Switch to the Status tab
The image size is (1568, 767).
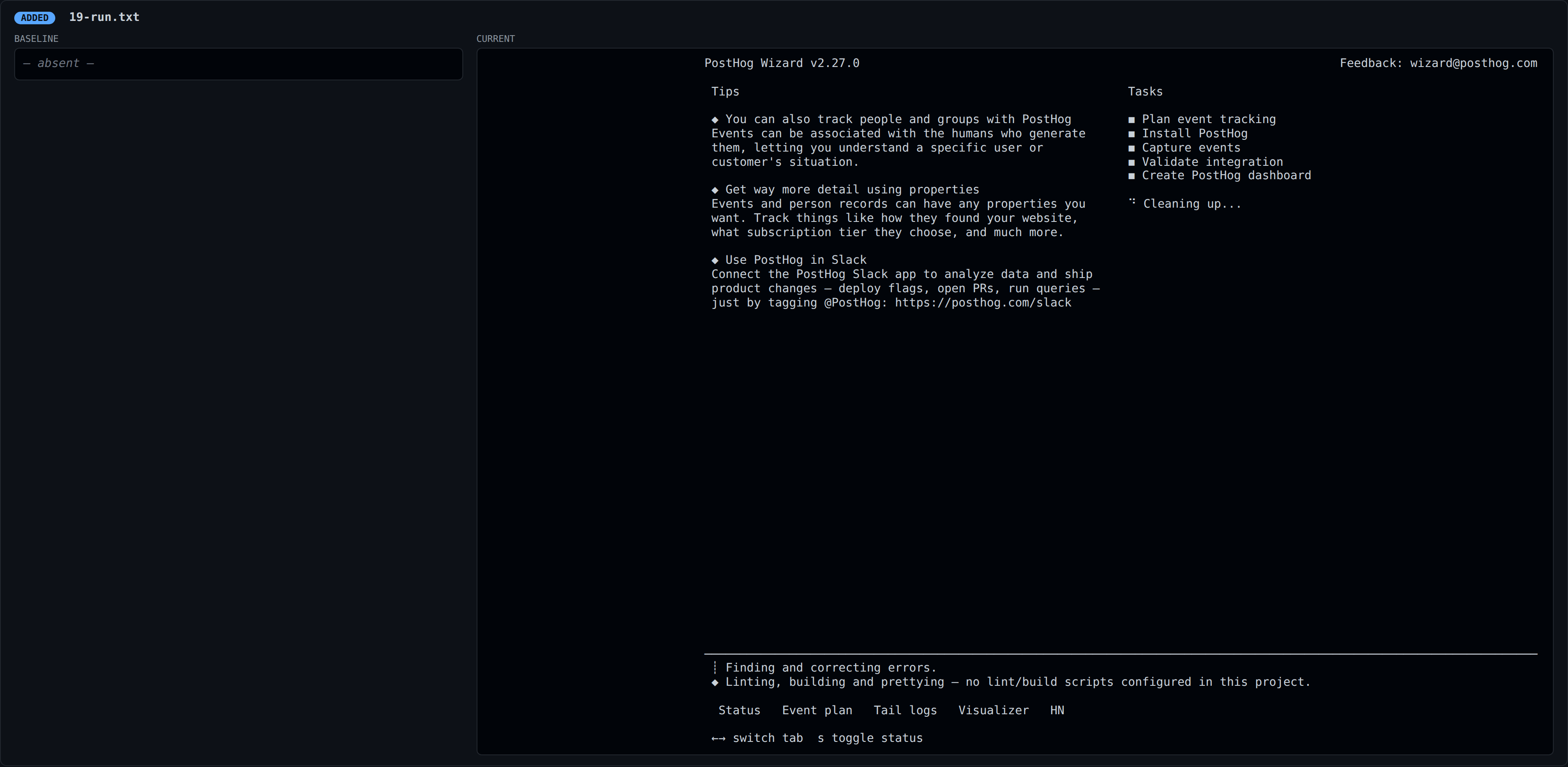click(x=739, y=710)
